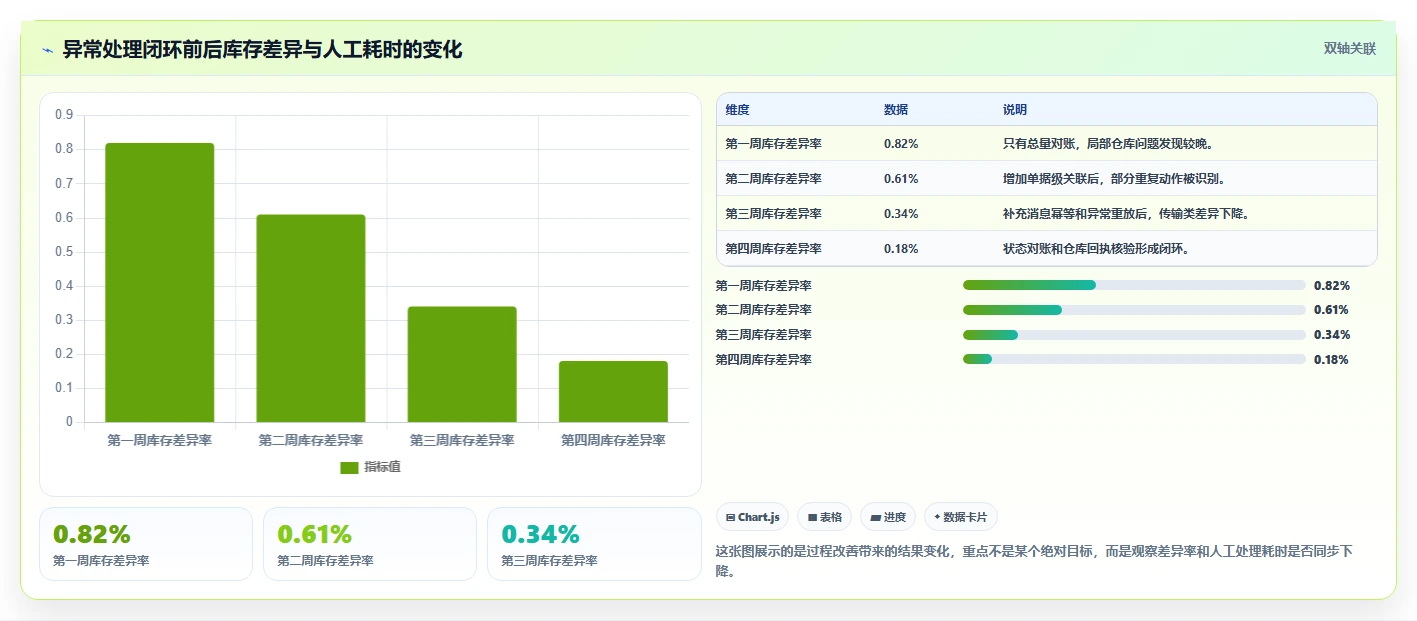Click the title 异常处理闭环前后库存差异与人工耗时的变化

point(262,49)
